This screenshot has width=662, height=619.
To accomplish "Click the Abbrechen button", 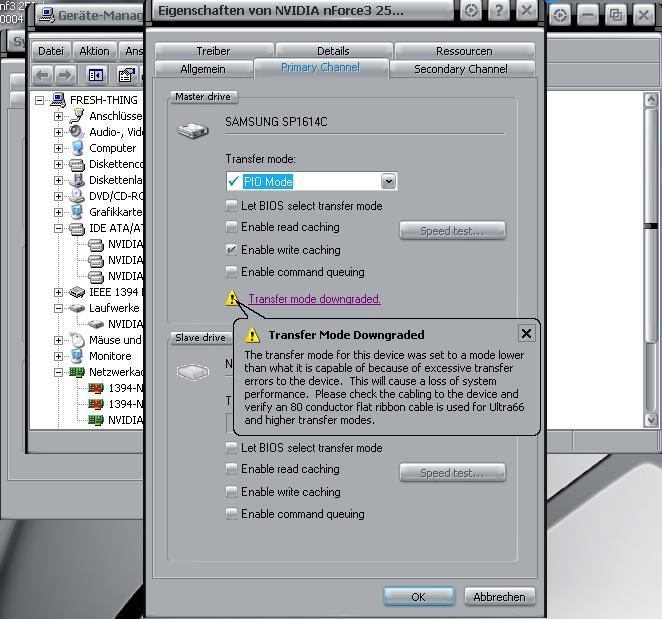I will (499, 596).
